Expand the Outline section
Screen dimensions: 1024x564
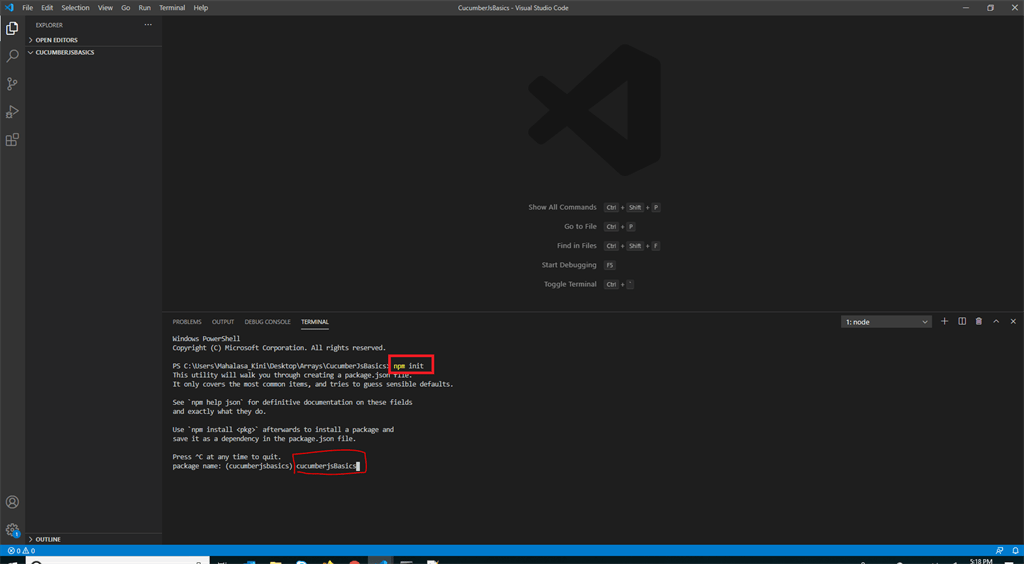click(93, 539)
